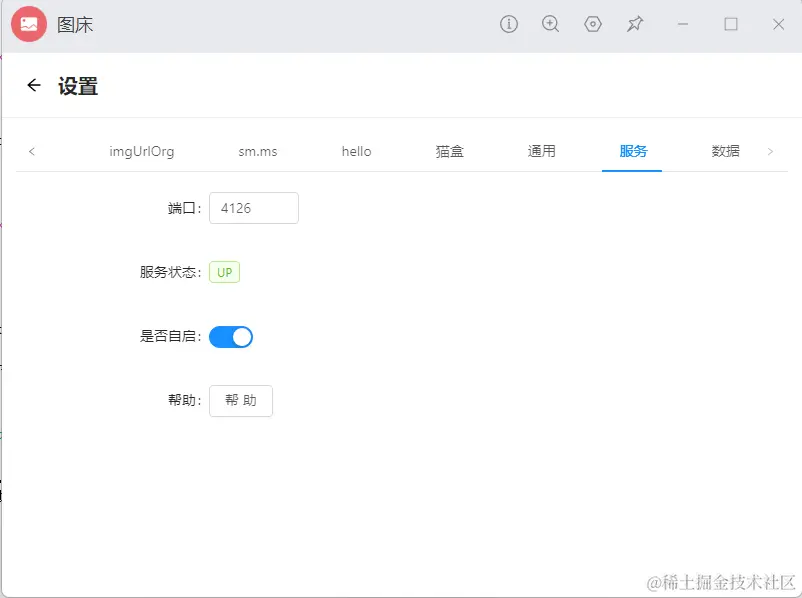Click the UP service status tag
The width and height of the screenshot is (802, 598).
pyautogui.click(x=225, y=272)
